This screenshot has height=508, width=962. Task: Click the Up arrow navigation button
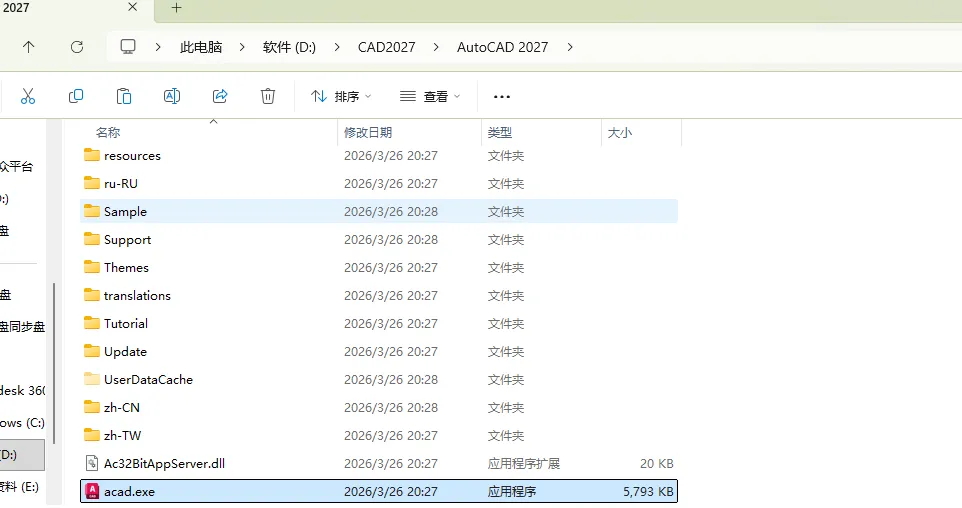click(28, 47)
